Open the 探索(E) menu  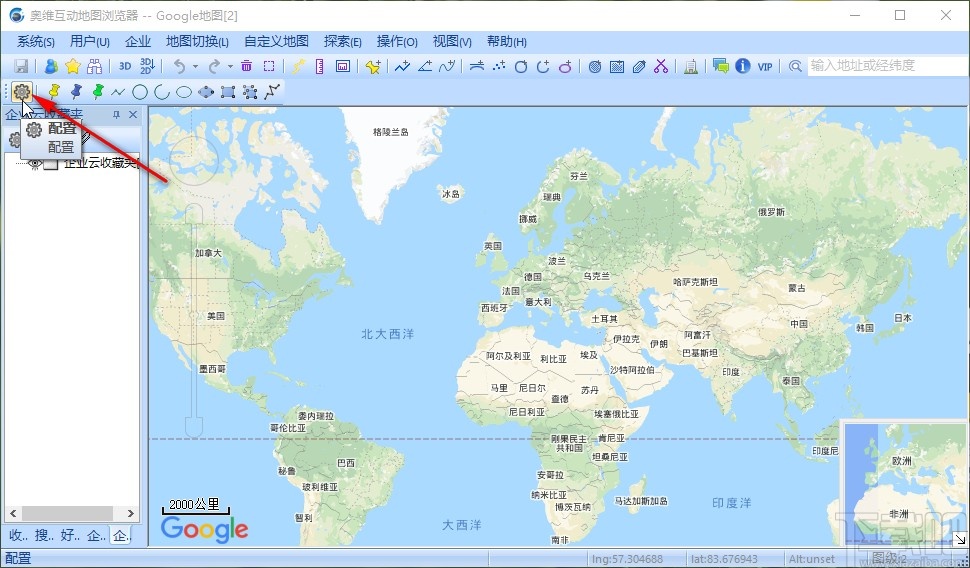point(343,41)
